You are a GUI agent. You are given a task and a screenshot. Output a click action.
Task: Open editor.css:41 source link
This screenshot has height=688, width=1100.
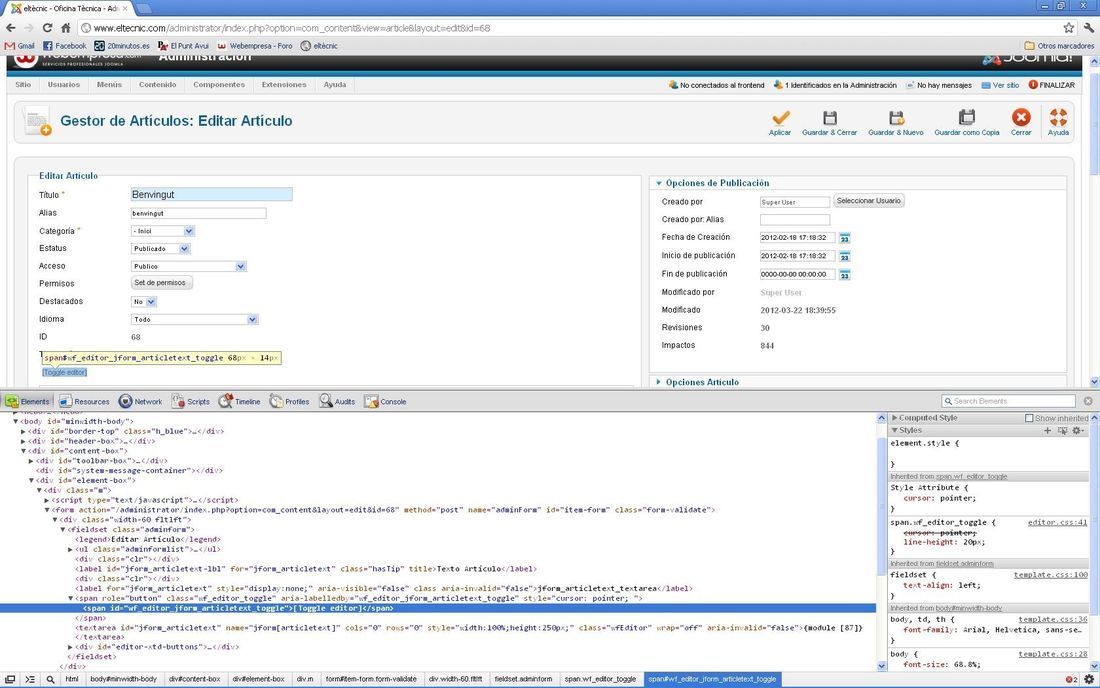pyautogui.click(x=1057, y=522)
